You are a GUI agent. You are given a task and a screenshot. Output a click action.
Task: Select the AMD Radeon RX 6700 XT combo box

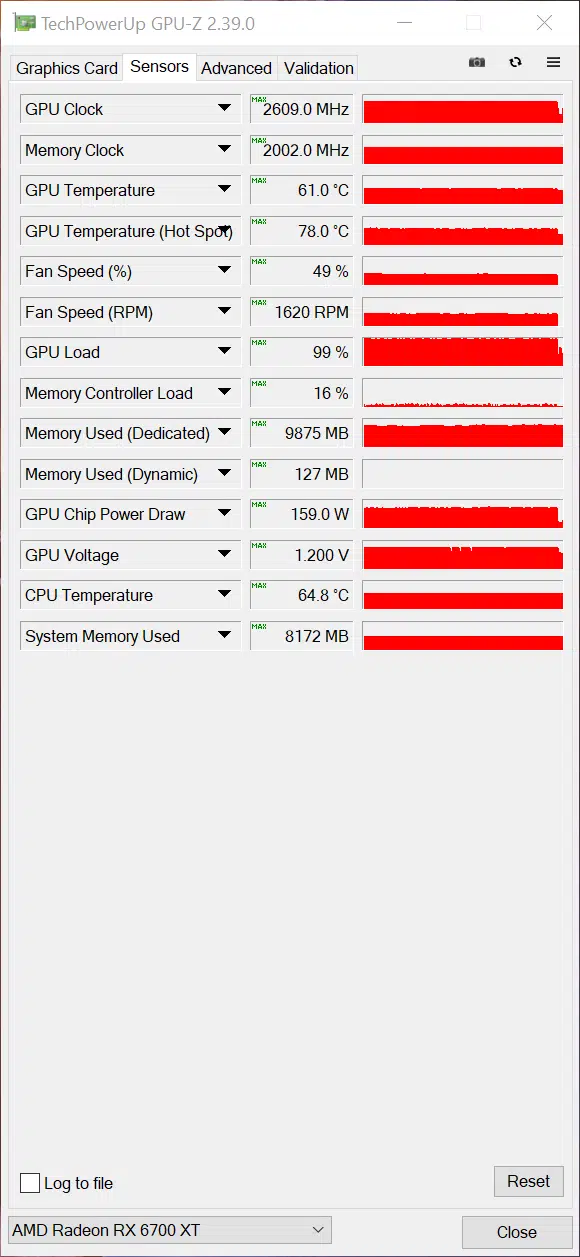169,1230
